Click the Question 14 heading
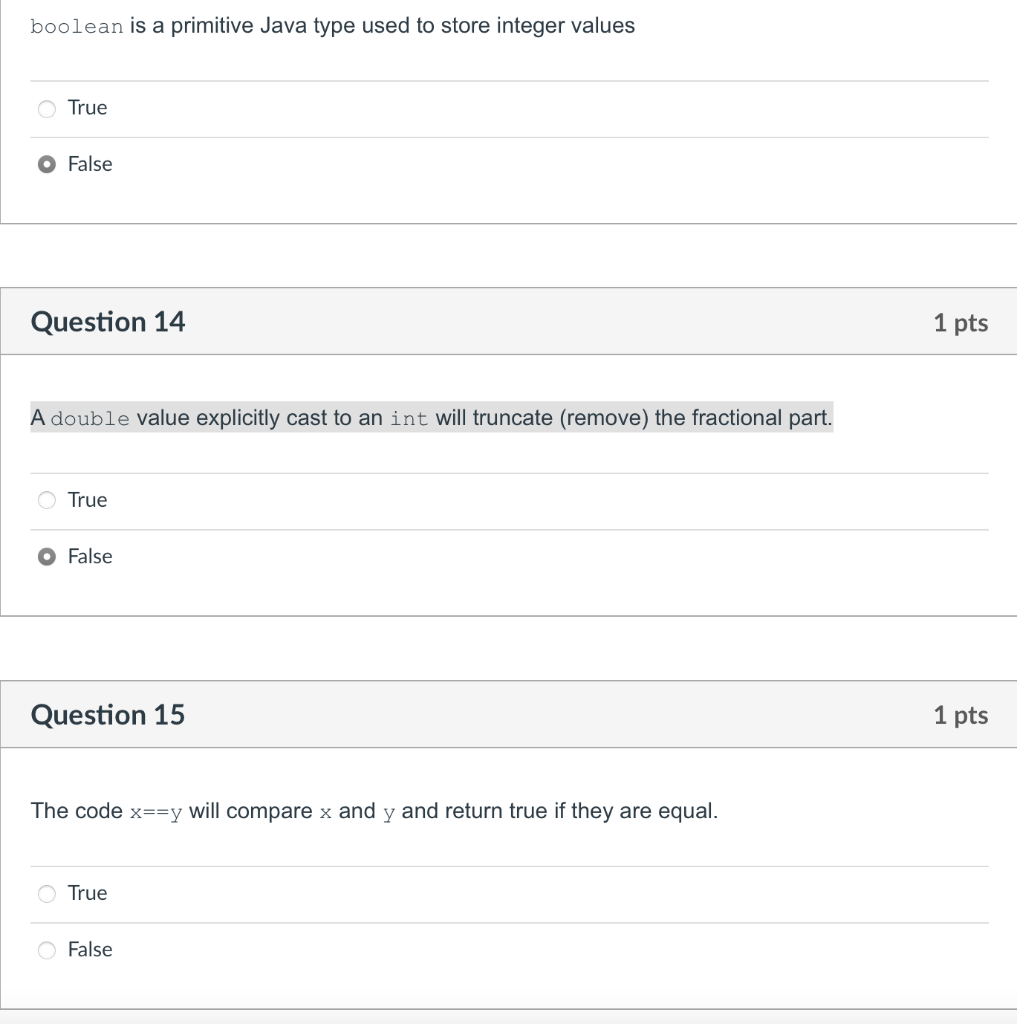 coord(108,322)
